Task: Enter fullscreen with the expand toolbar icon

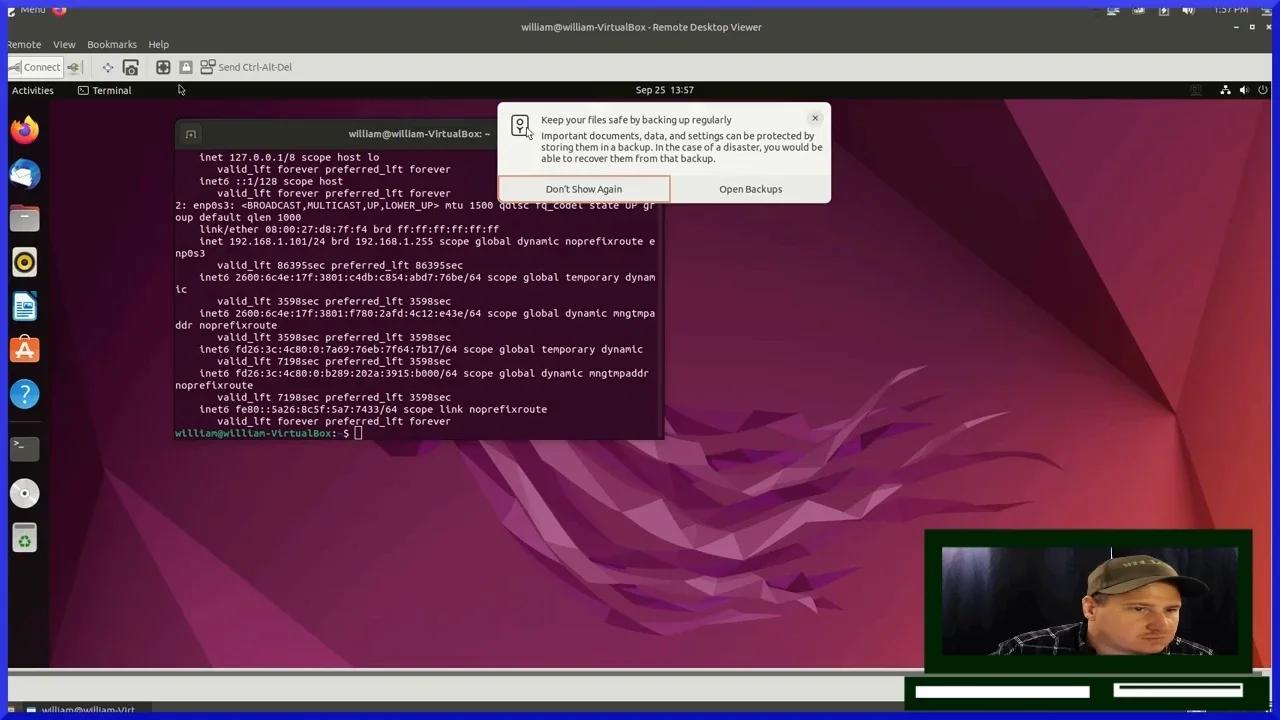Action: (163, 66)
